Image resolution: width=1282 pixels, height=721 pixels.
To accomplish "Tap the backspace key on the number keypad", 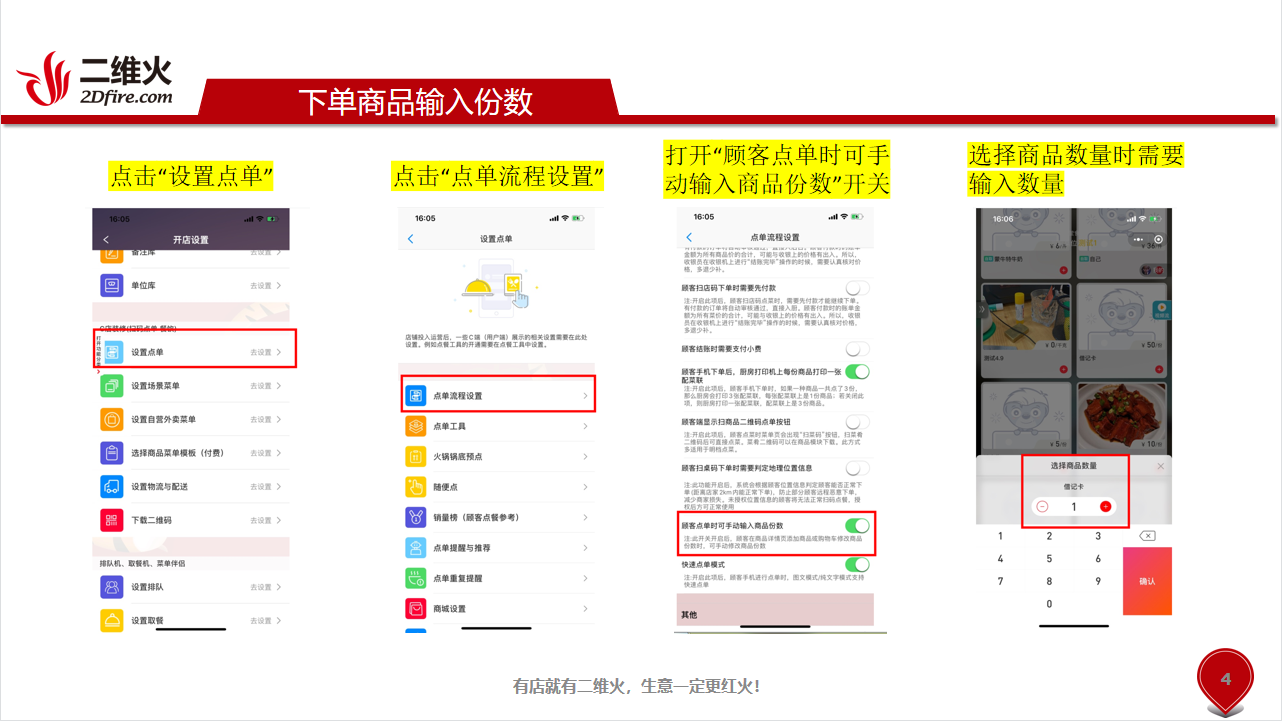I will (1147, 536).
